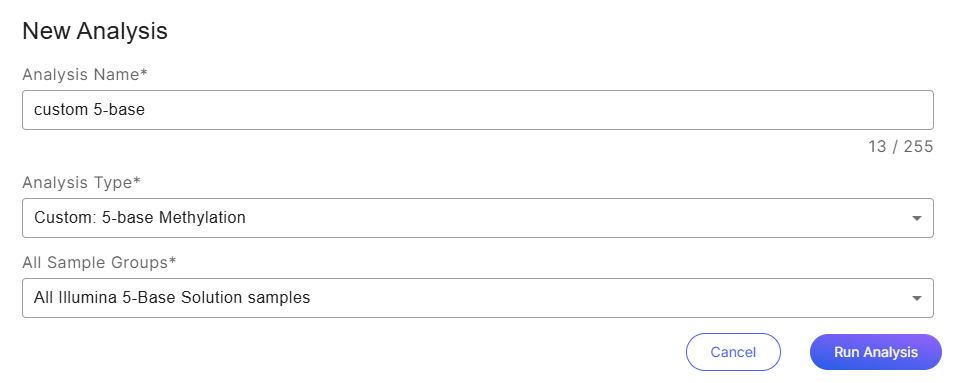This screenshot has width=955, height=383.
Task: Place cursor in the 'custom 5-base' text
Action: click(90, 110)
